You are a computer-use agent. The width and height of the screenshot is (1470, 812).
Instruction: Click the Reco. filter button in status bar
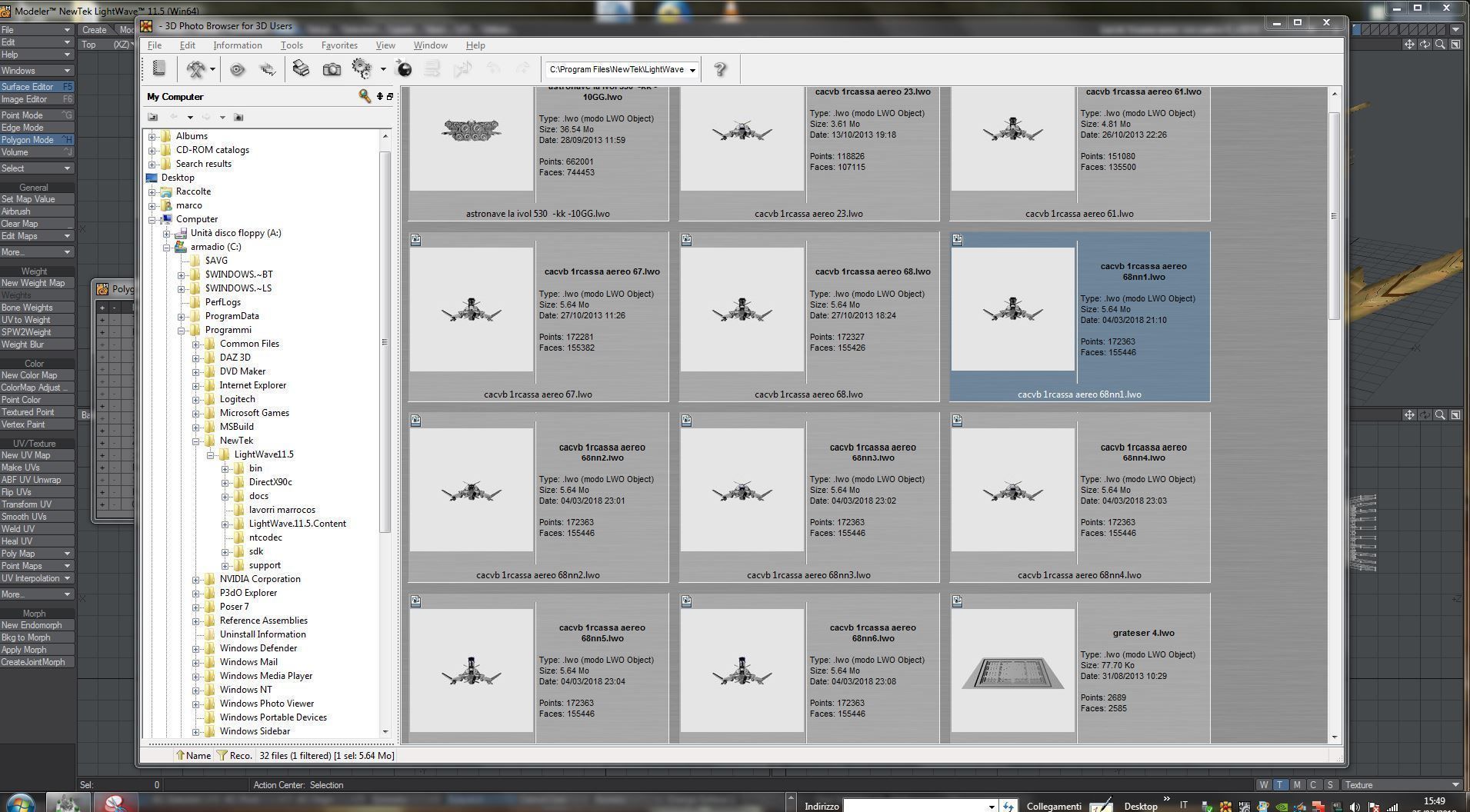click(x=235, y=756)
